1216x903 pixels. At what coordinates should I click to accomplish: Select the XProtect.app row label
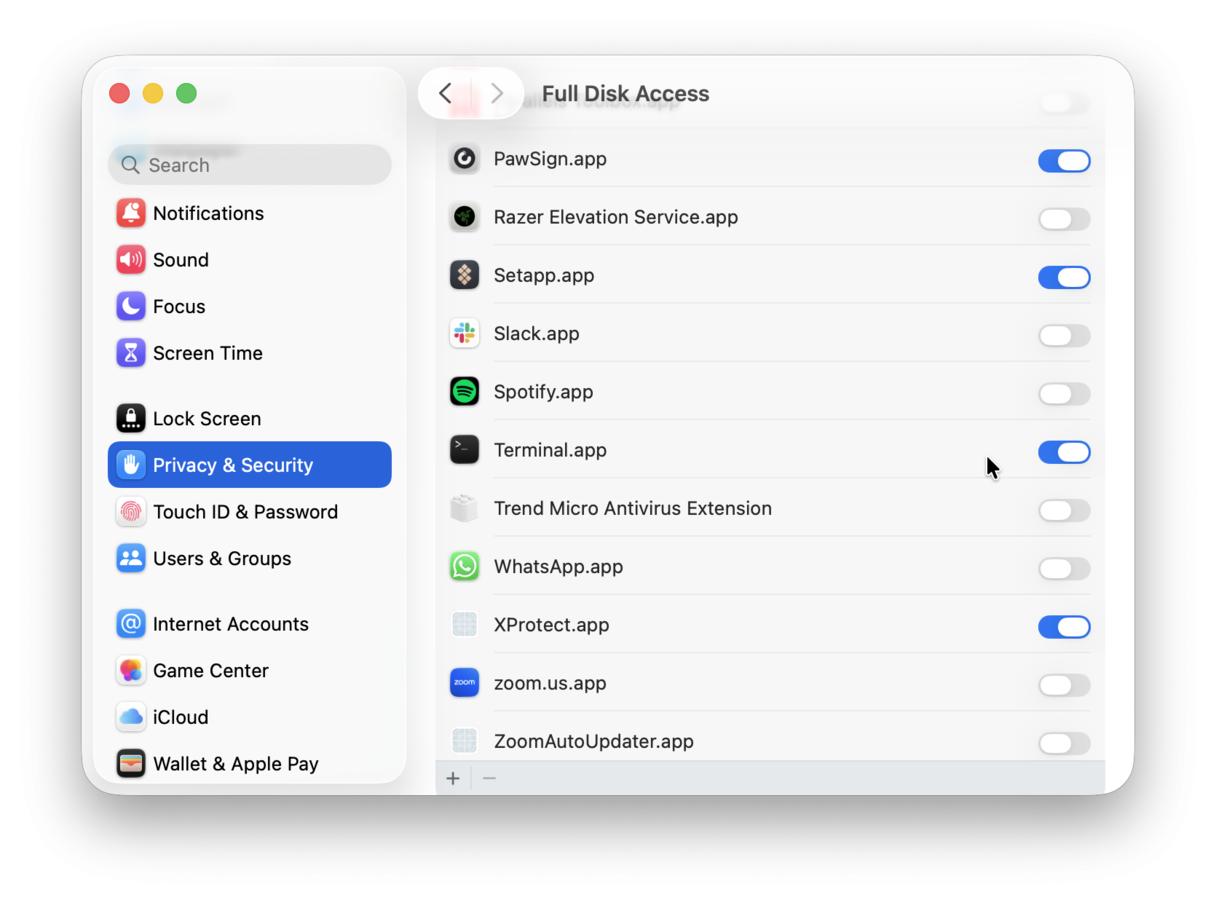click(x=551, y=625)
